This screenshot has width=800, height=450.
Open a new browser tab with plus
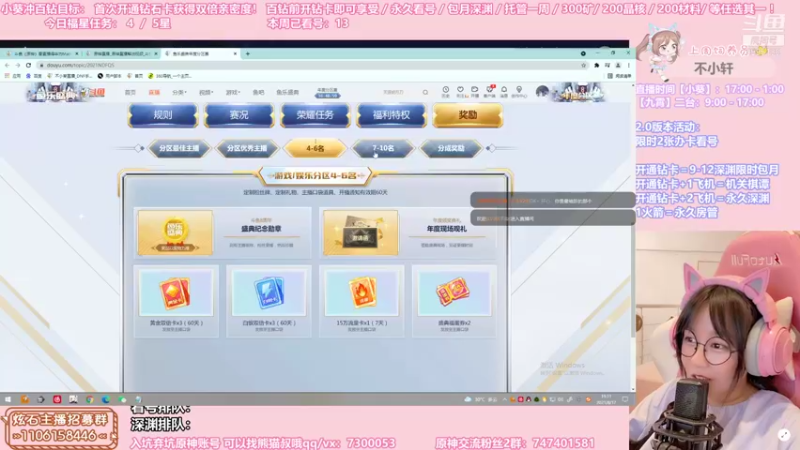pos(248,54)
